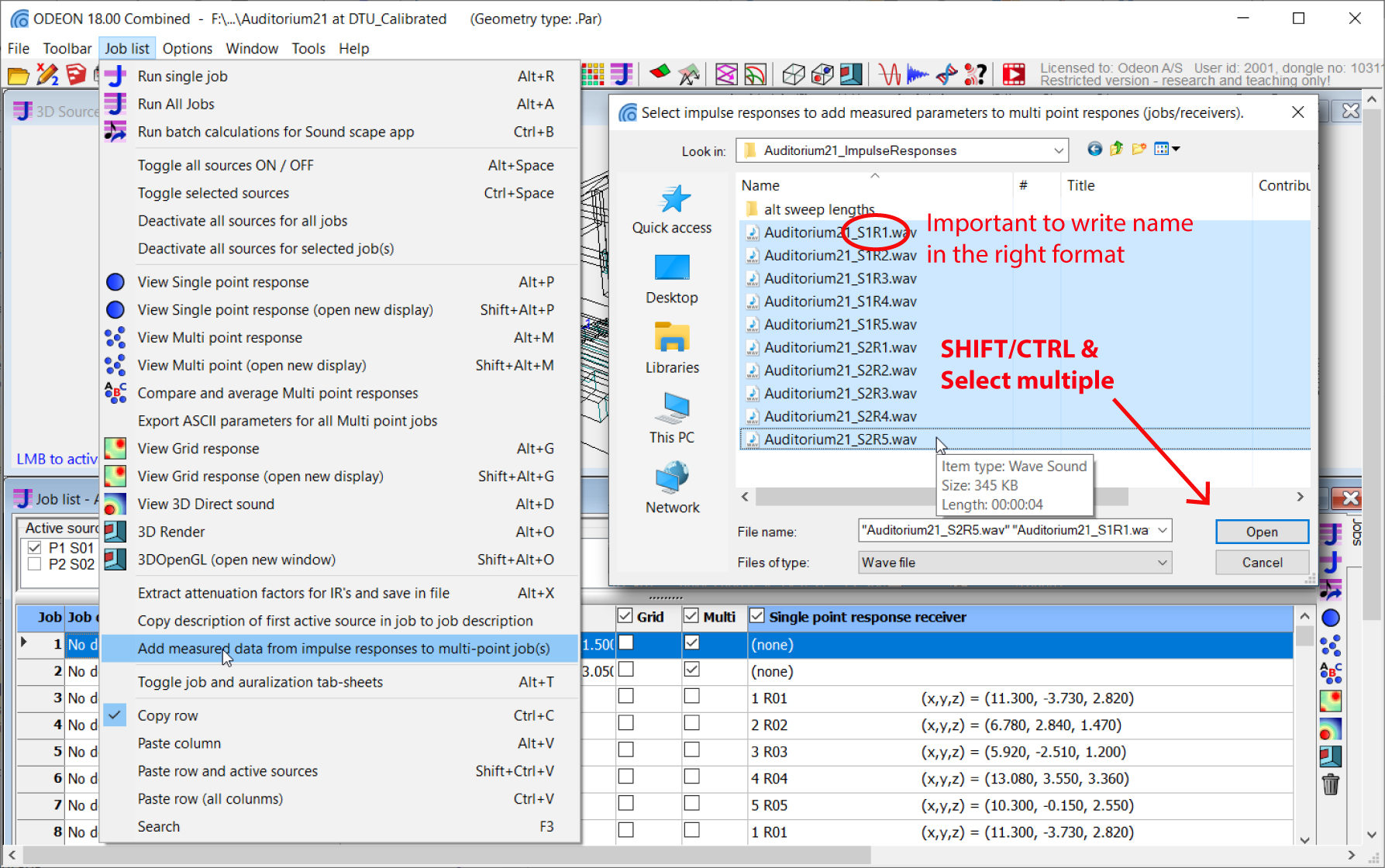
Task: Click the up one level folder icon
Action: click(x=1116, y=149)
